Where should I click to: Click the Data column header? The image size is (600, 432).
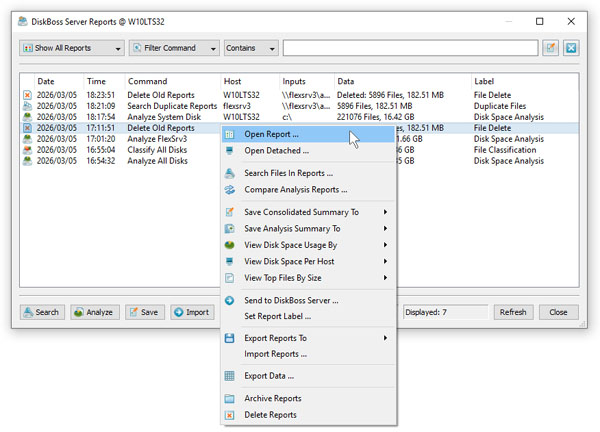click(403, 82)
